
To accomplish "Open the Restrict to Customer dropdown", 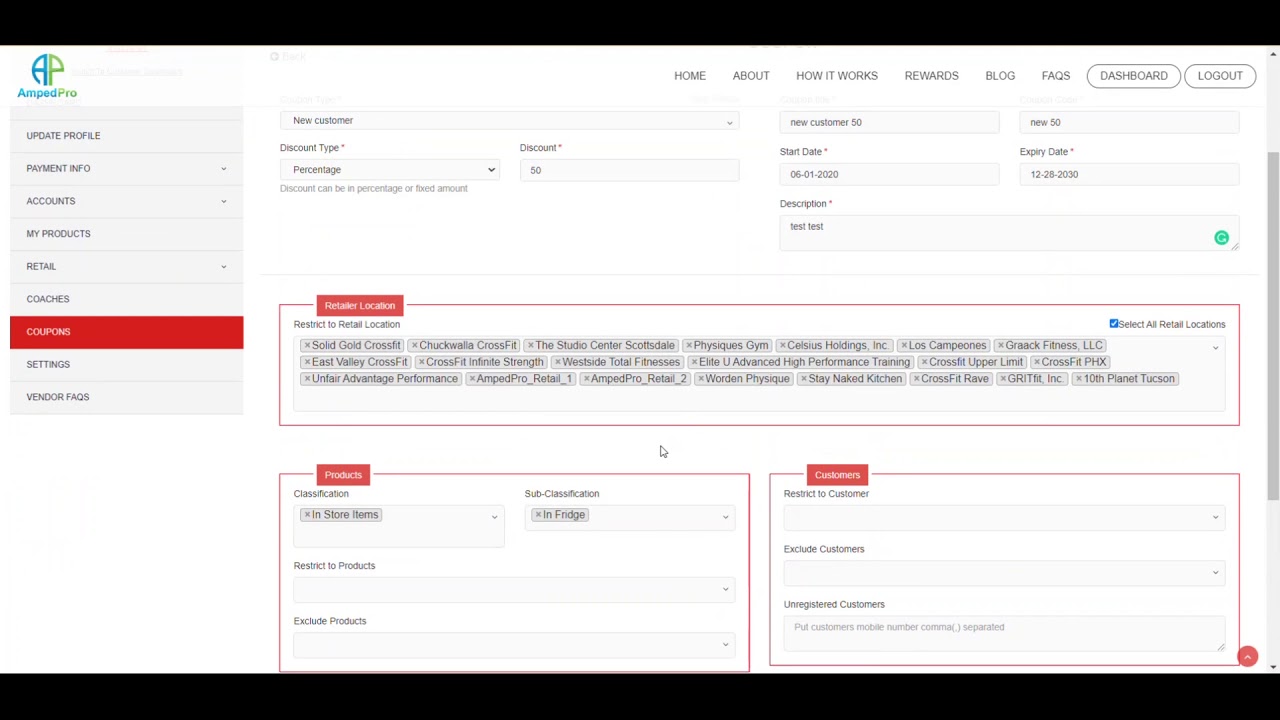I will point(1004,517).
